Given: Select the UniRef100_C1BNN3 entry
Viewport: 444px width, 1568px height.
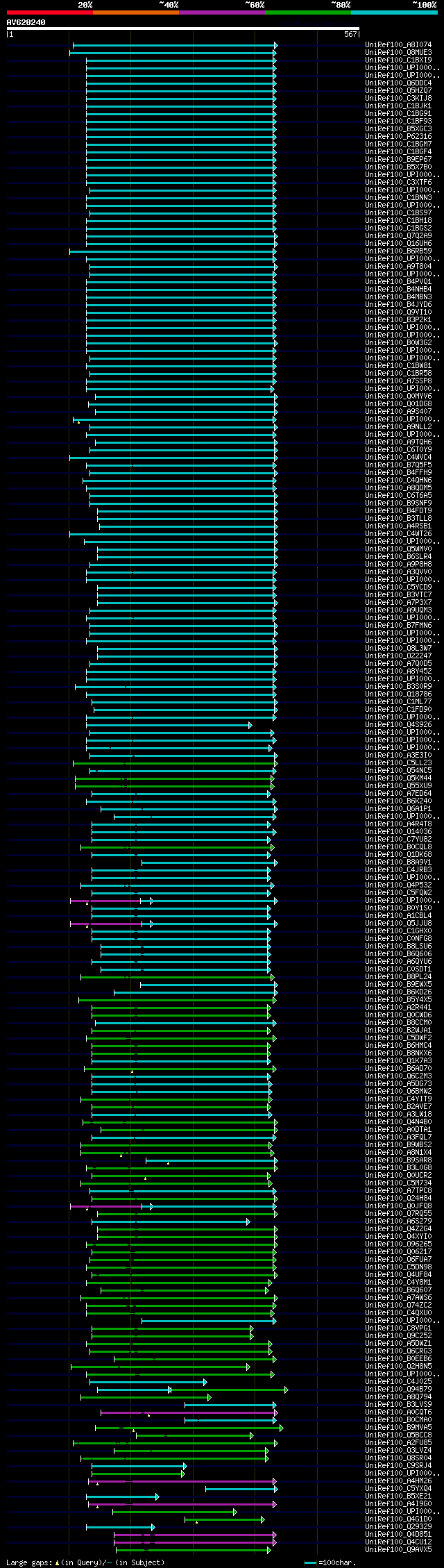Looking at the screenshot, I should point(398,197).
